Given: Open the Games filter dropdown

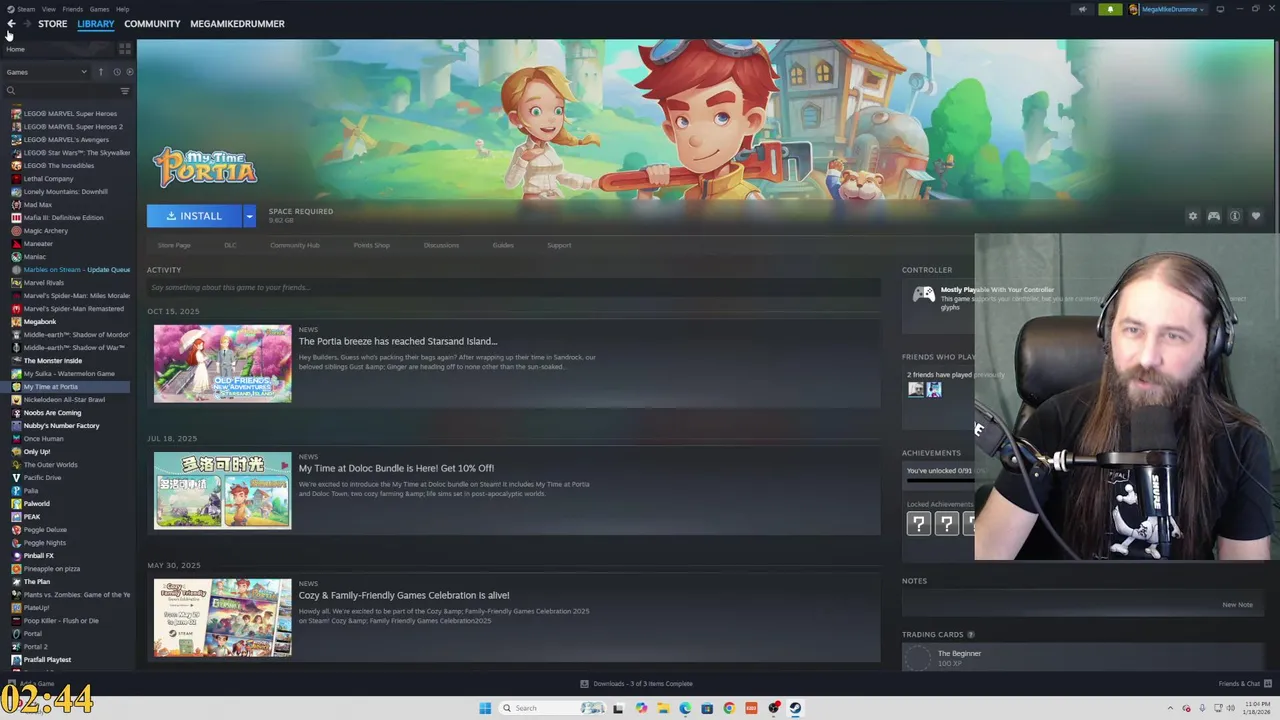Looking at the screenshot, I should point(46,72).
